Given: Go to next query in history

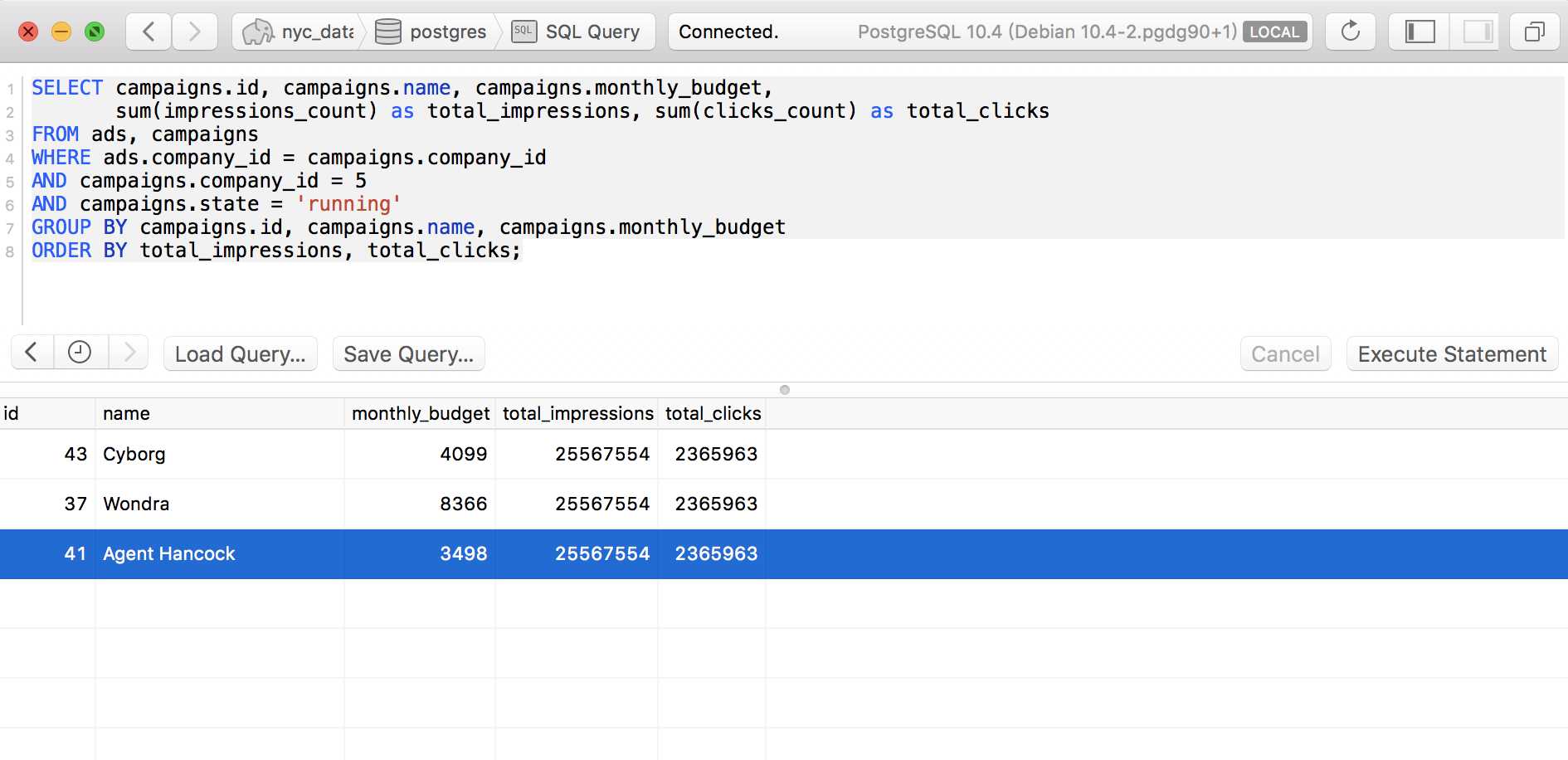Looking at the screenshot, I should [x=129, y=353].
